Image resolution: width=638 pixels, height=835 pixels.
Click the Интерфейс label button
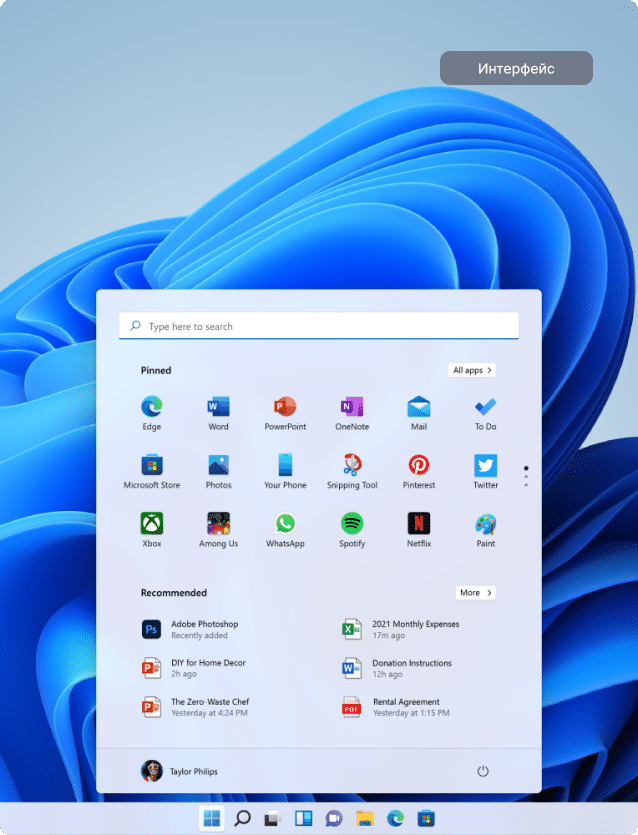tap(516, 68)
